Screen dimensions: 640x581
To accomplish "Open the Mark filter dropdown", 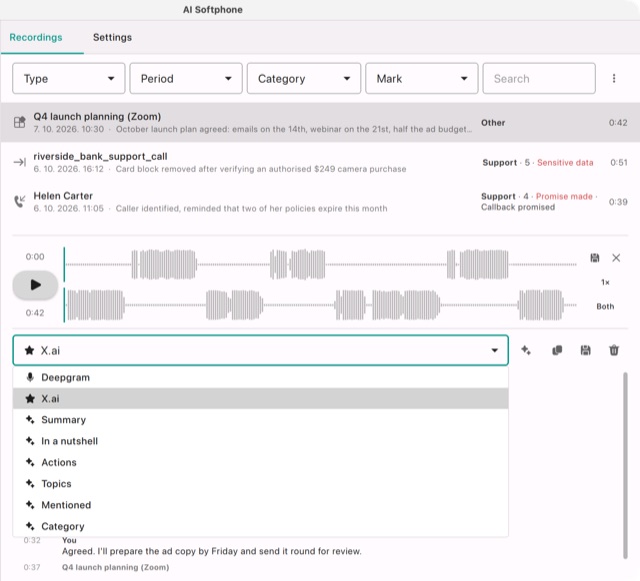I will pos(422,78).
